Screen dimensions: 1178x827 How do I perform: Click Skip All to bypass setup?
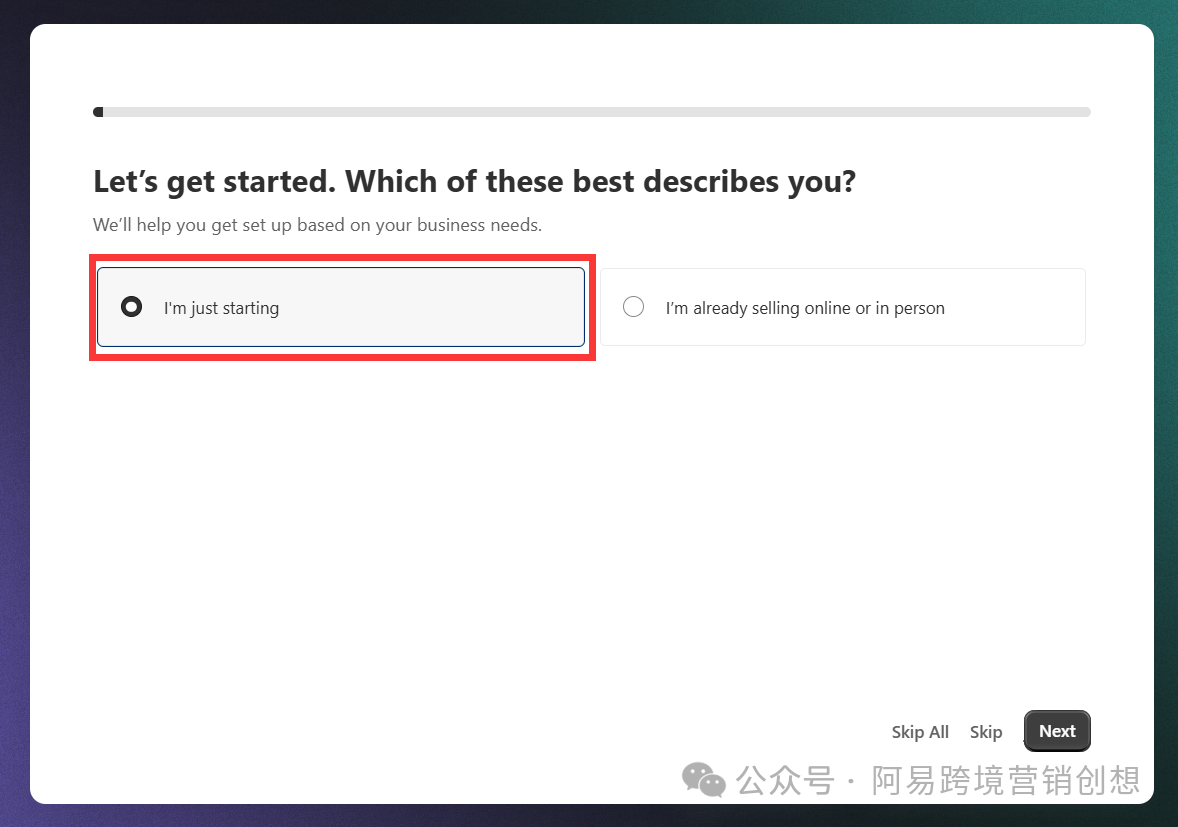click(919, 732)
